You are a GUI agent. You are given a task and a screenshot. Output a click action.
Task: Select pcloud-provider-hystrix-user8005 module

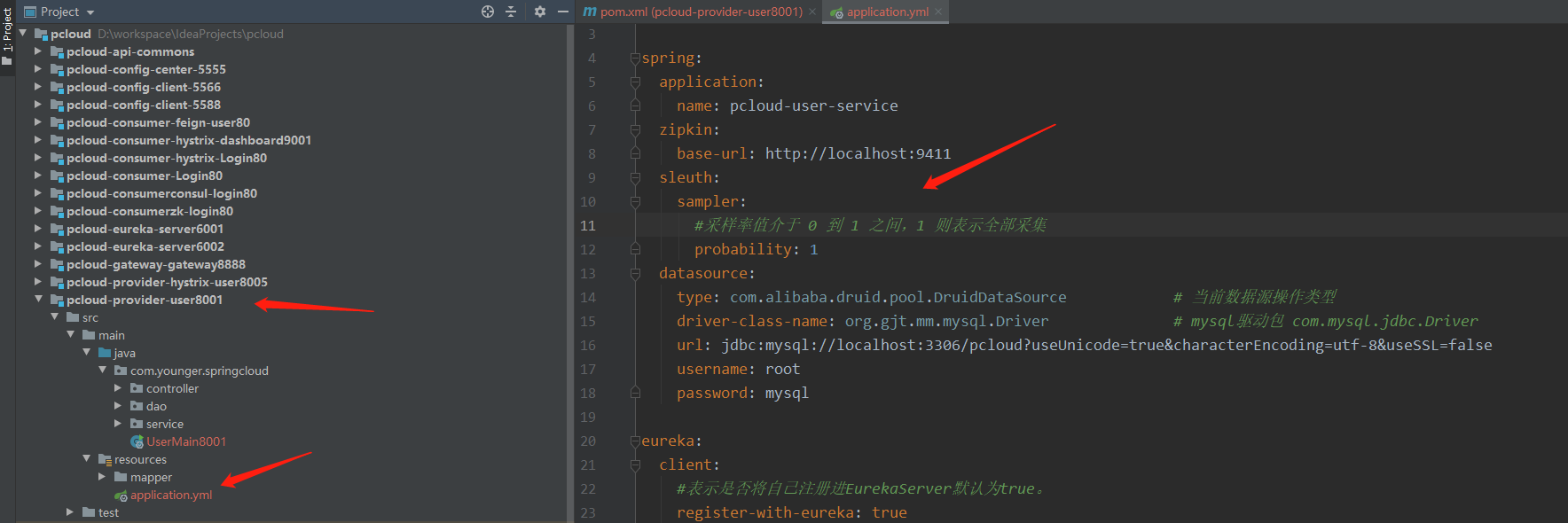point(167,282)
